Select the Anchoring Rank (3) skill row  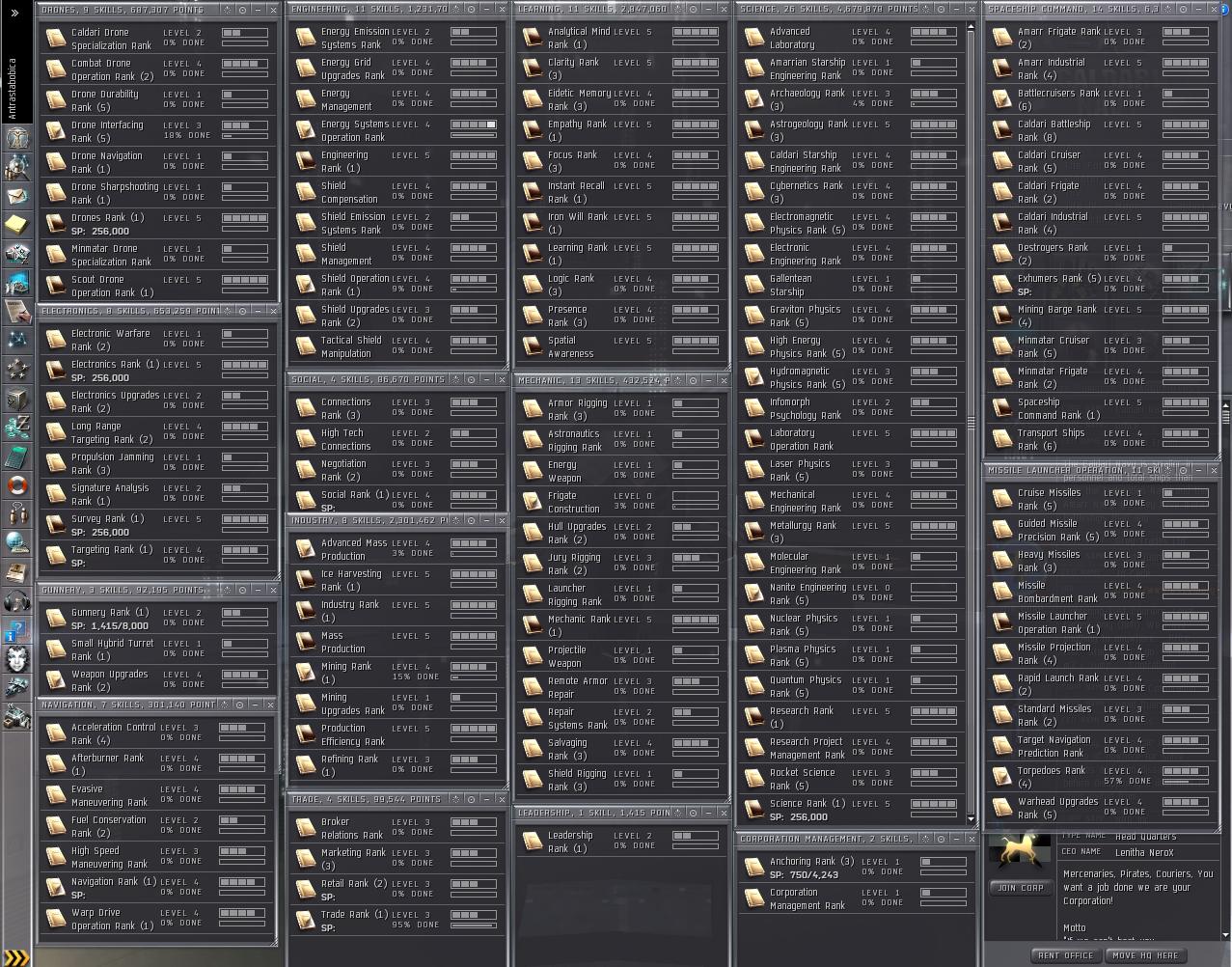coord(854,868)
